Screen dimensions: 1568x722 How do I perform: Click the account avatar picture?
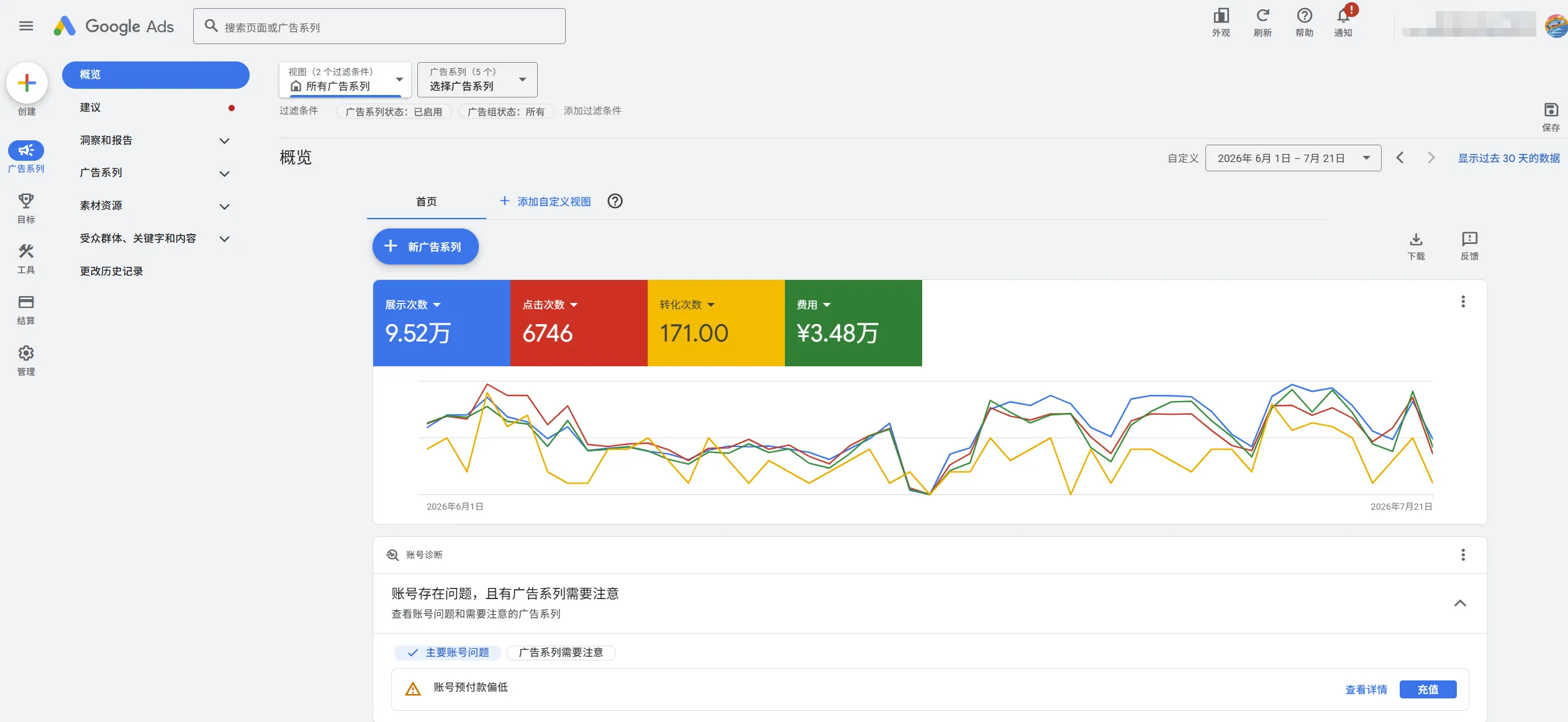point(1556,26)
